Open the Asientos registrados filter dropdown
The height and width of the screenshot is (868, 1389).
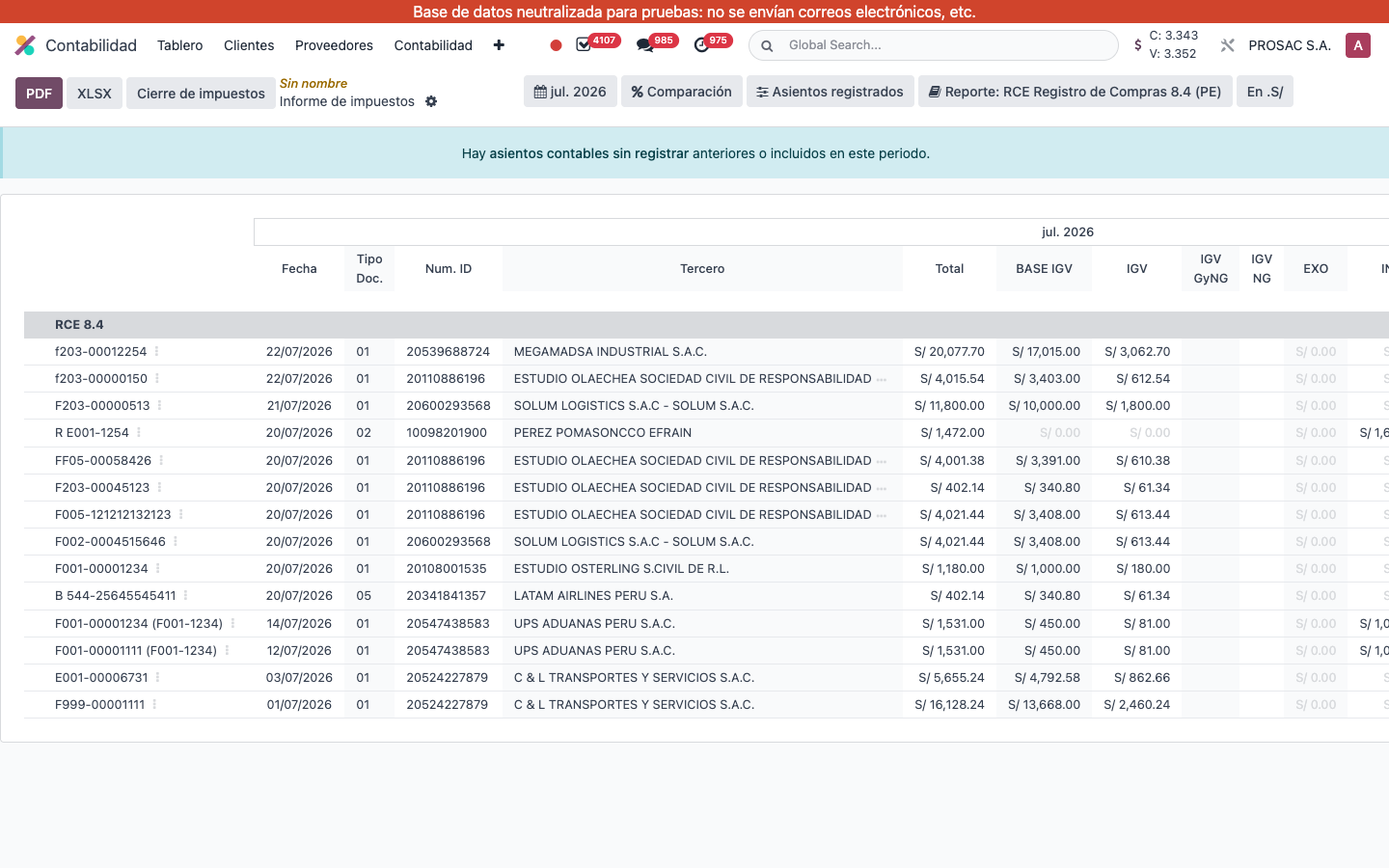[x=831, y=92]
